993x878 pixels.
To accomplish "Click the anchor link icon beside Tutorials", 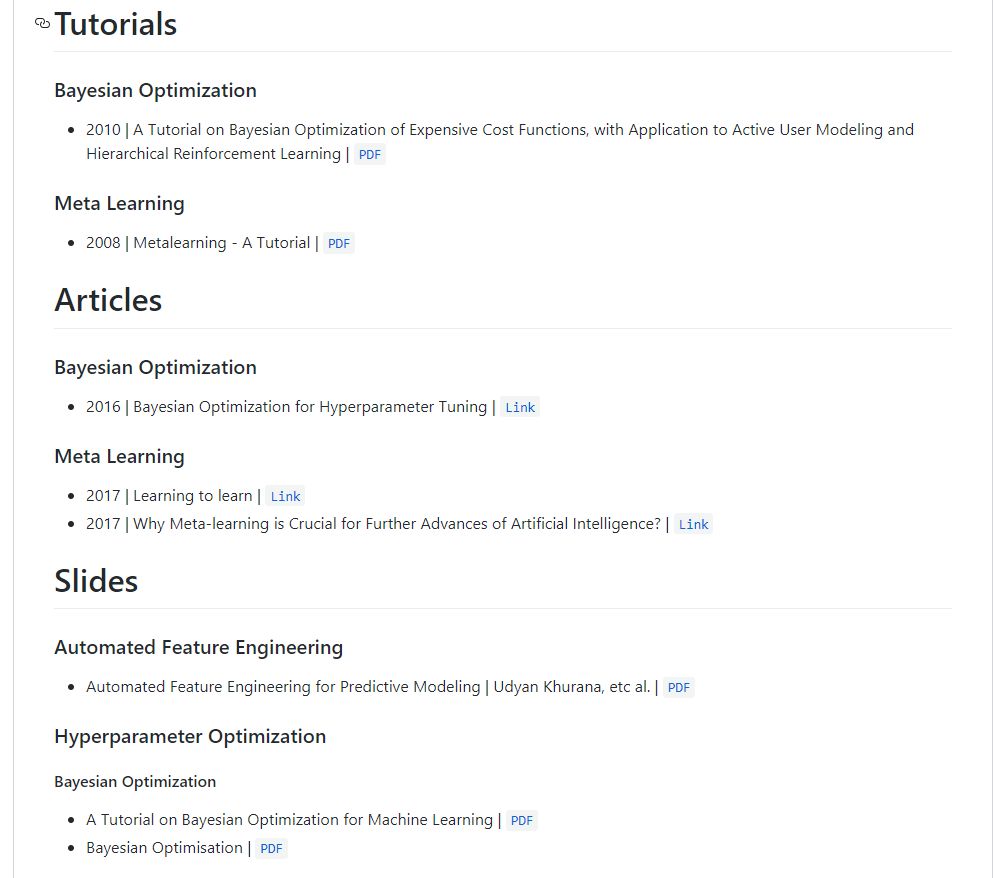I will [42, 23].
